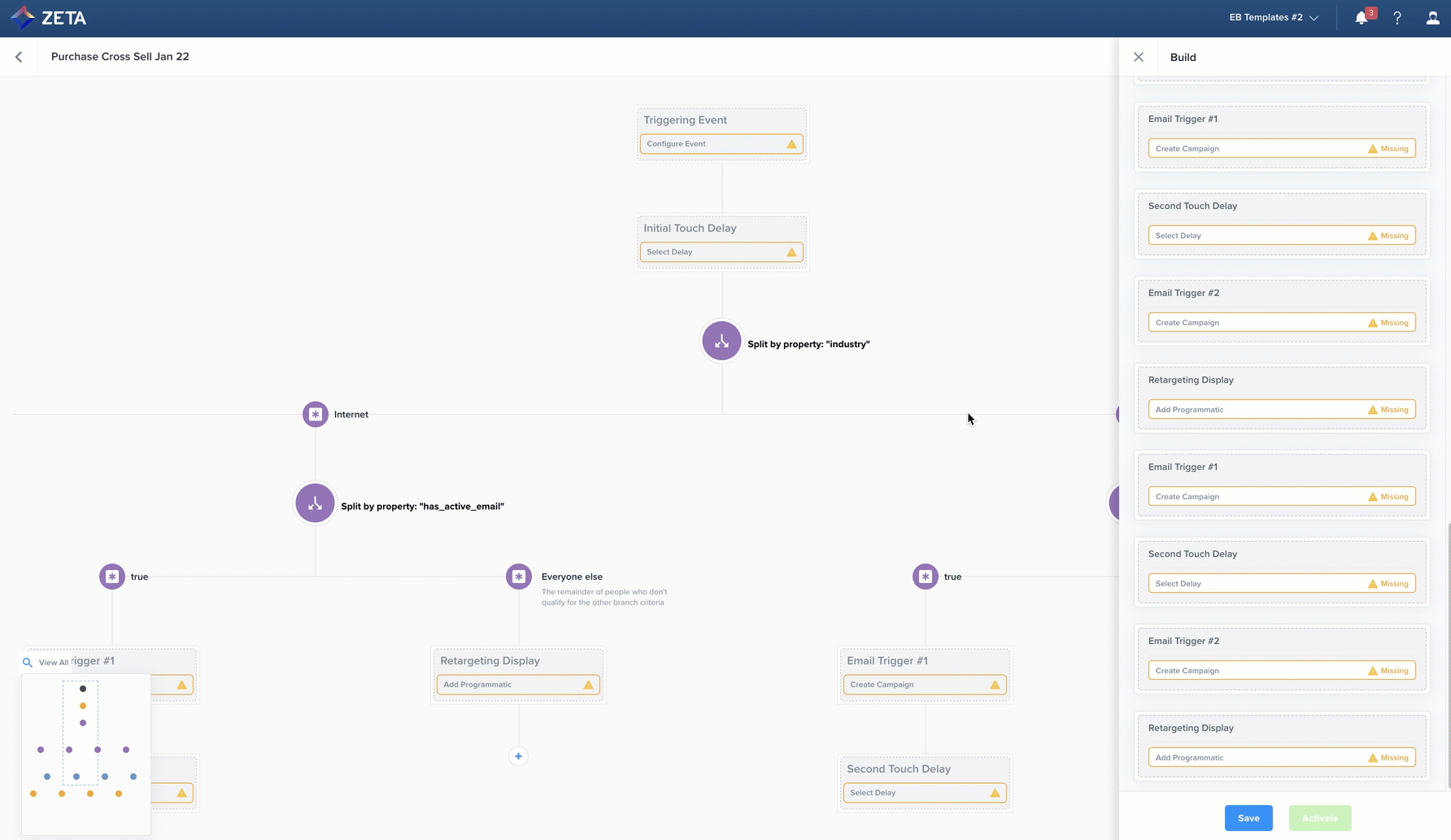Screen dimensions: 1451x840
Task: Click the Internet branch node icon
Action: click(316, 414)
